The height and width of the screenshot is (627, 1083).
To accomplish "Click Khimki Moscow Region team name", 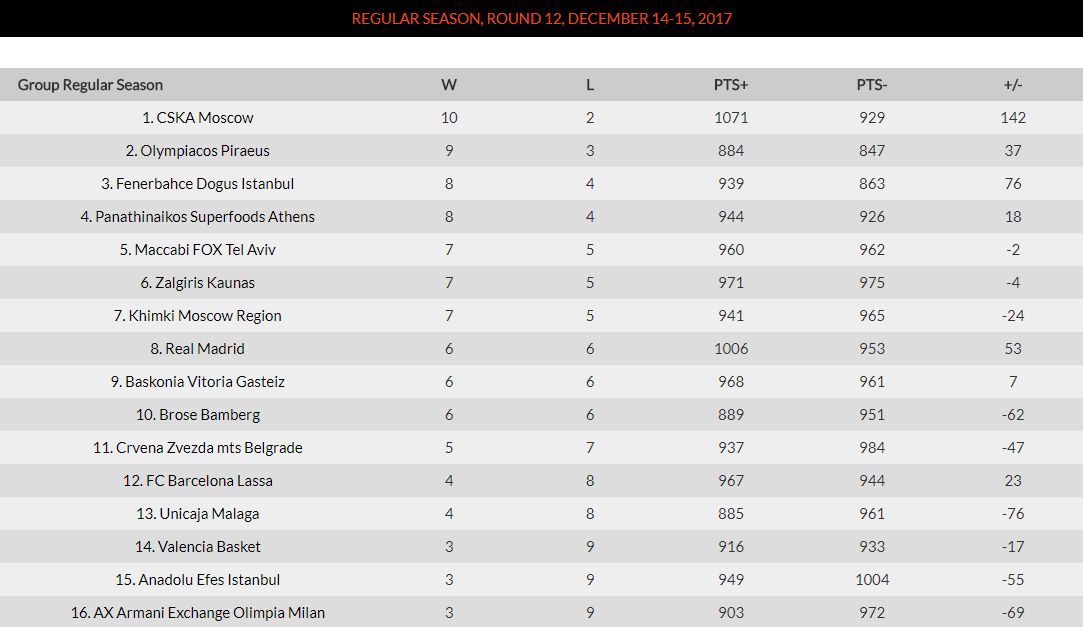I will pos(198,316).
